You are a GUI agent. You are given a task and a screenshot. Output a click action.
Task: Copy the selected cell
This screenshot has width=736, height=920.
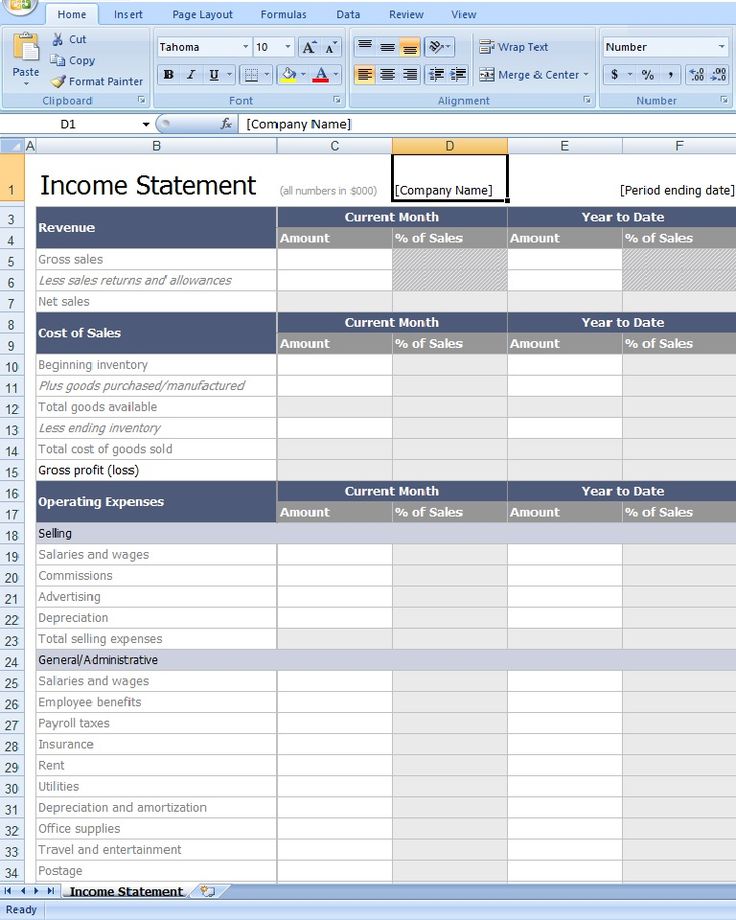tap(73, 60)
